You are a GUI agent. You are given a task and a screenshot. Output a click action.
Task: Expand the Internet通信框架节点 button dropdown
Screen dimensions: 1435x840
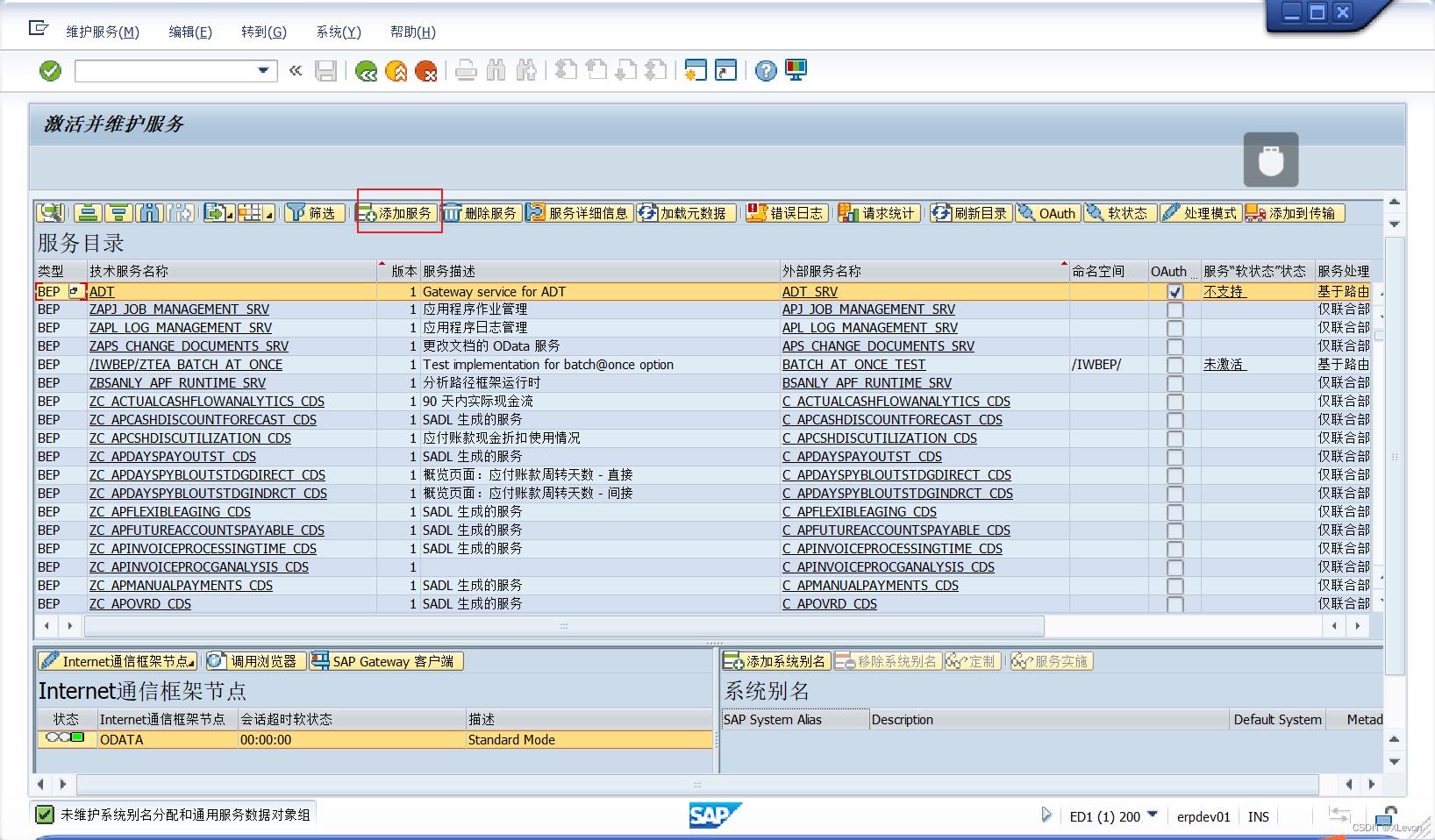click(x=193, y=664)
